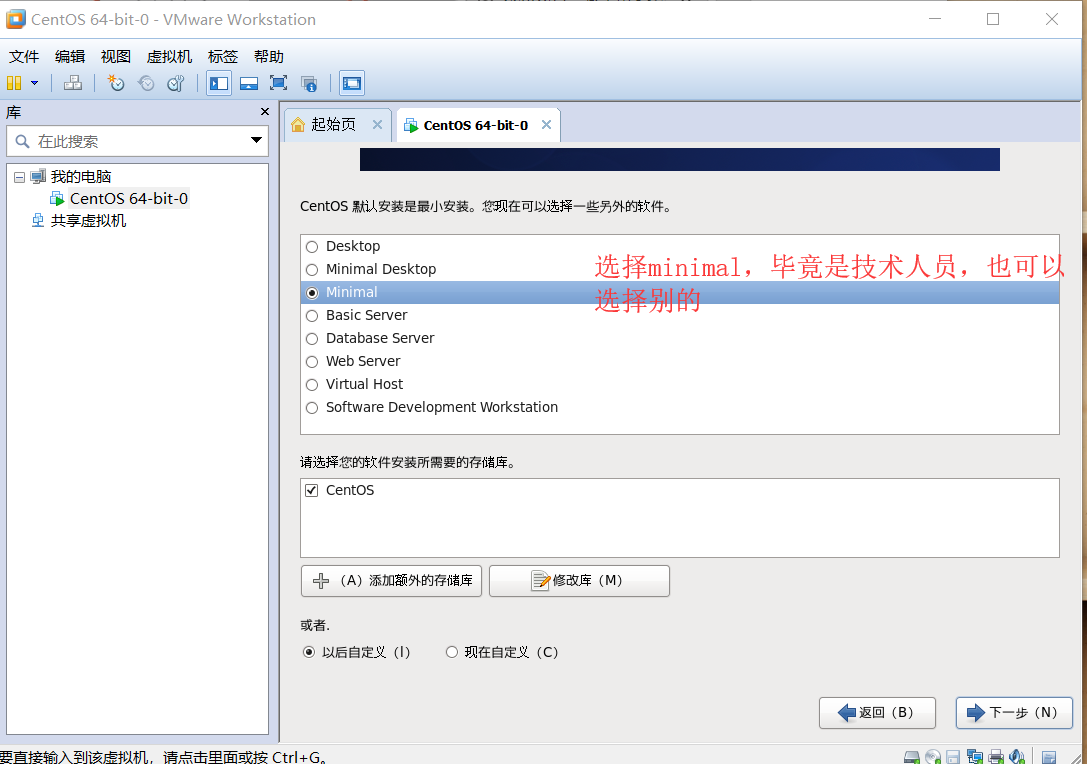Toggle the CentOS repository checkbox
Viewport: 1087px width, 764px height.
[x=312, y=490]
